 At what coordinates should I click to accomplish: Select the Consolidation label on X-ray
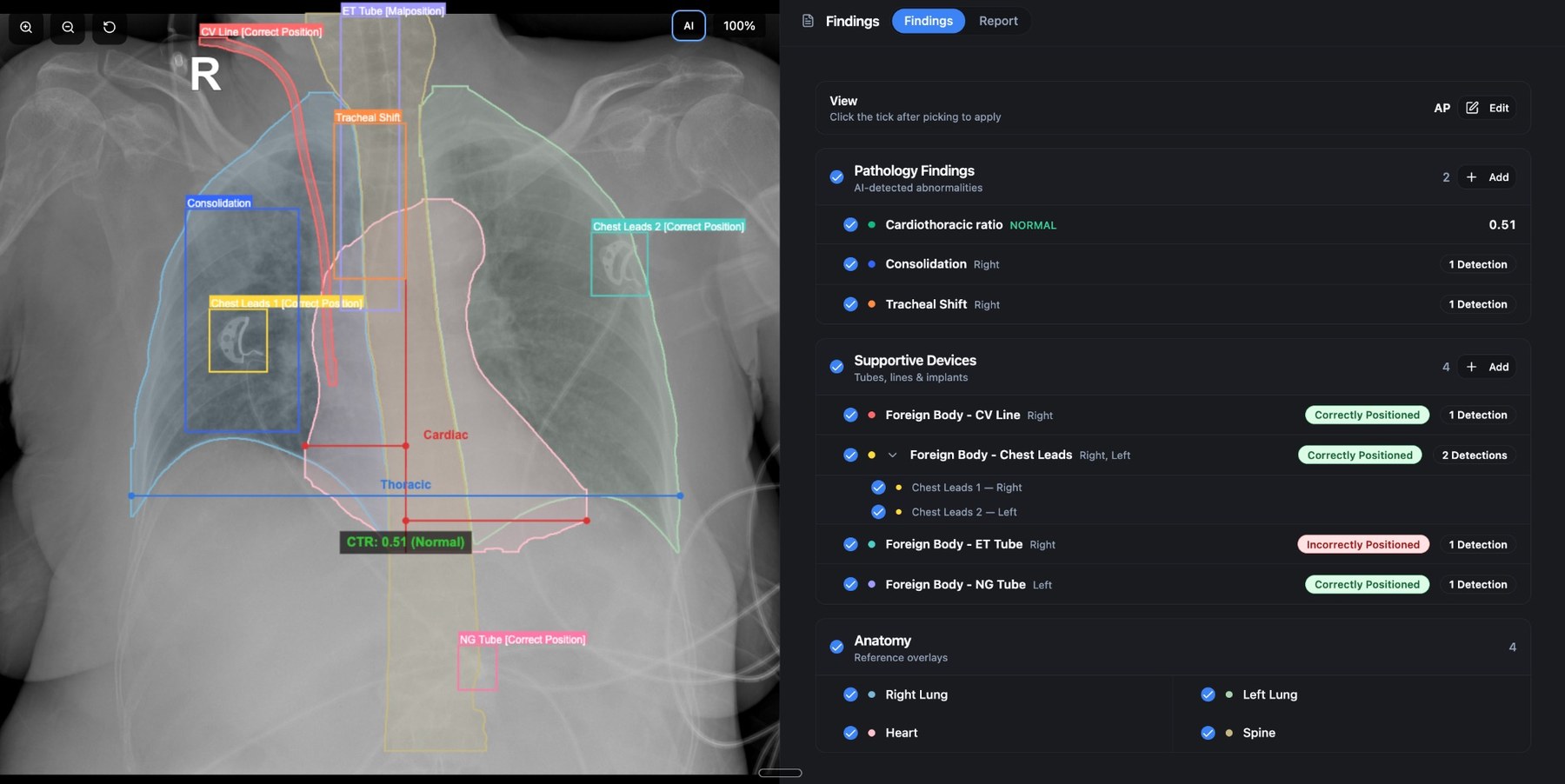(219, 203)
